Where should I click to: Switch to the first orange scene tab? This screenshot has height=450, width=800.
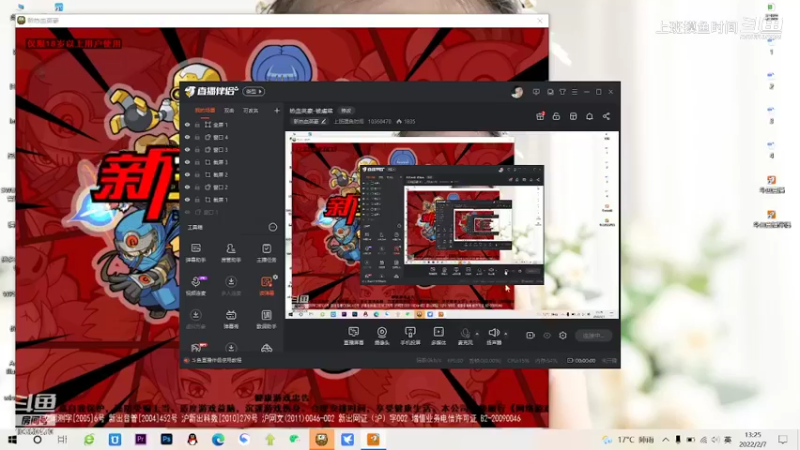click(x=205, y=110)
